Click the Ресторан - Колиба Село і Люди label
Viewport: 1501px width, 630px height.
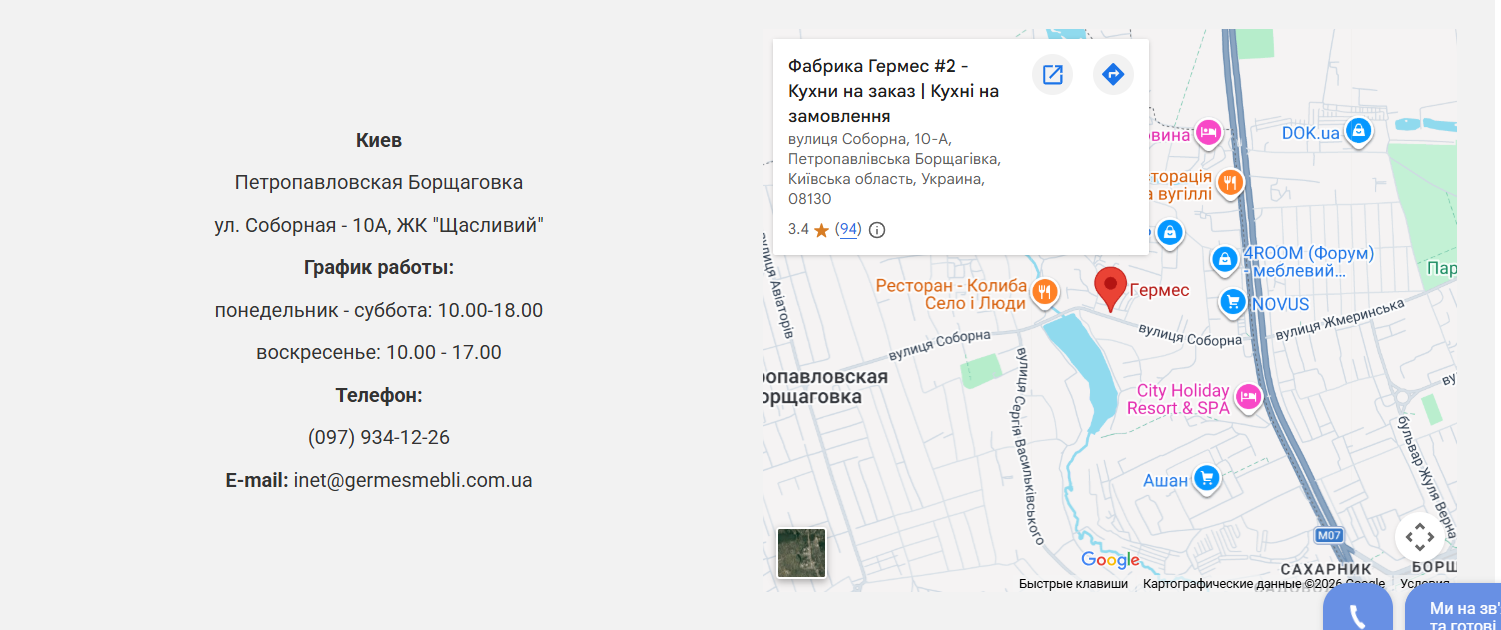pyautogui.click(x=951, y=294)
